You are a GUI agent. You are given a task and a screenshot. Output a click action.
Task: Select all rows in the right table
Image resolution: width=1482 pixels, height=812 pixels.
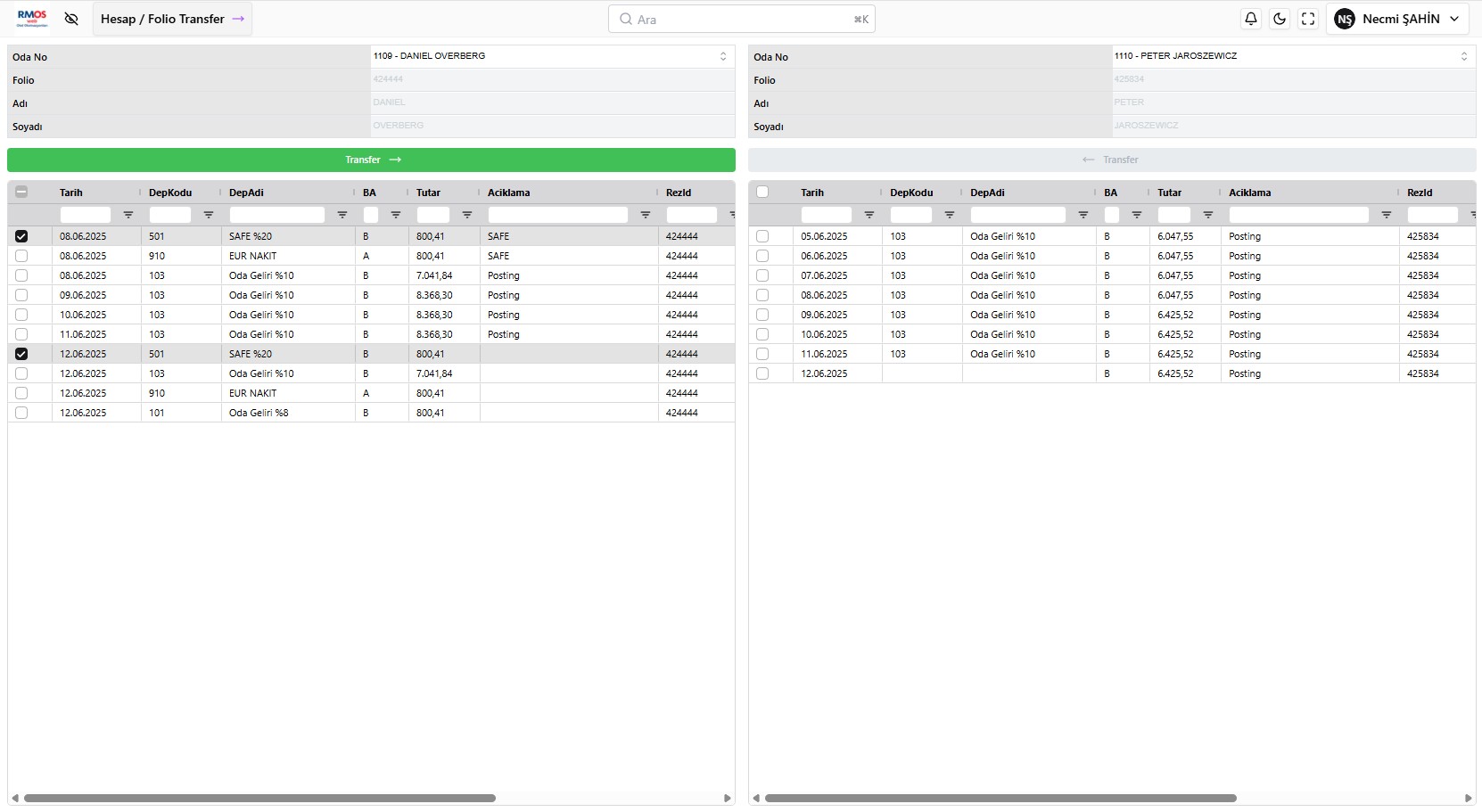coord(762,192)
